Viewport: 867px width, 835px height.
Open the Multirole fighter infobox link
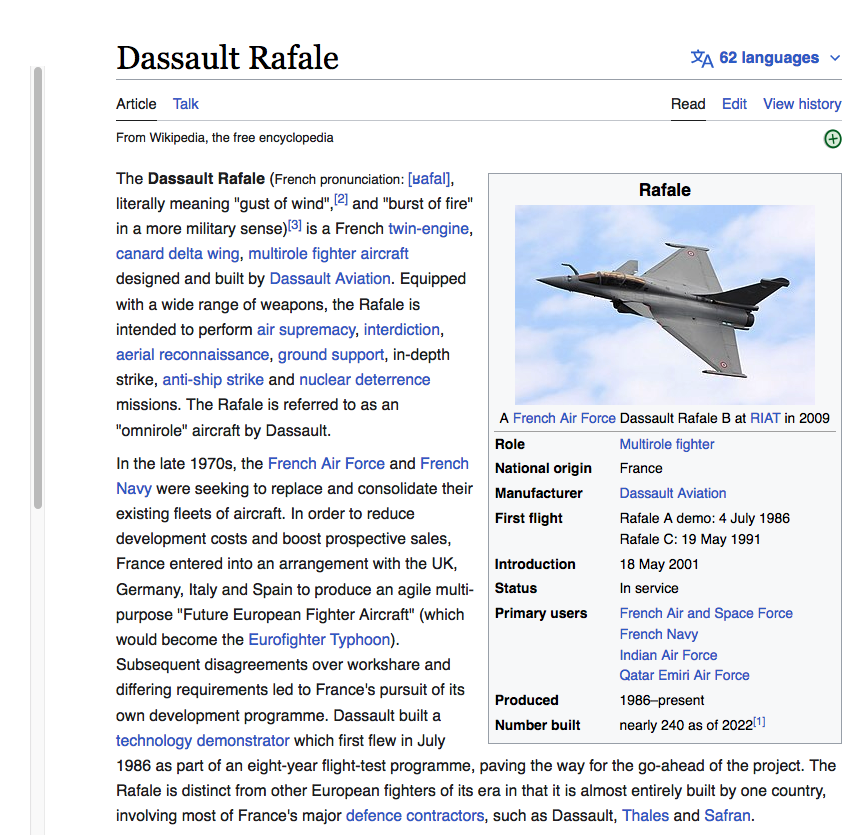(x=667, y=445)
